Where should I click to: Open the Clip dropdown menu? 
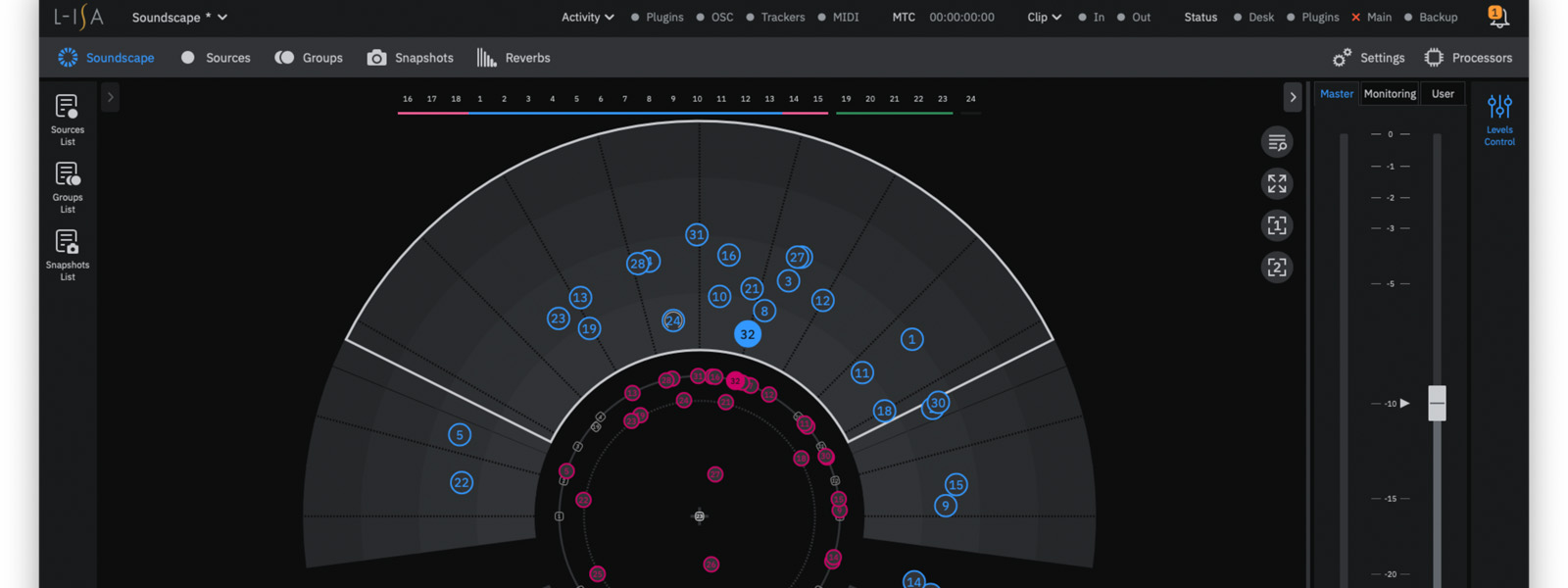click(x=1044, y=18)
